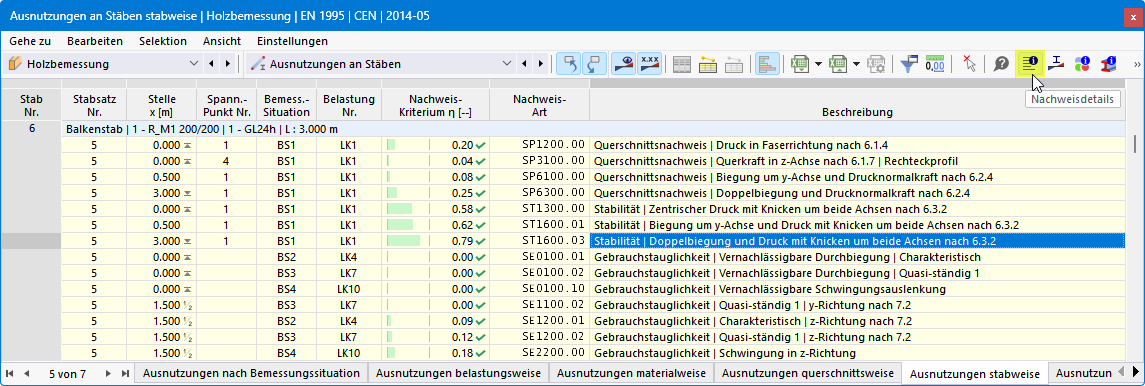Image resolution: width=1145 pixels, height=386 pixels.
Task: Click the selection-sync arrow icon in toolbar
Action: 569,64
